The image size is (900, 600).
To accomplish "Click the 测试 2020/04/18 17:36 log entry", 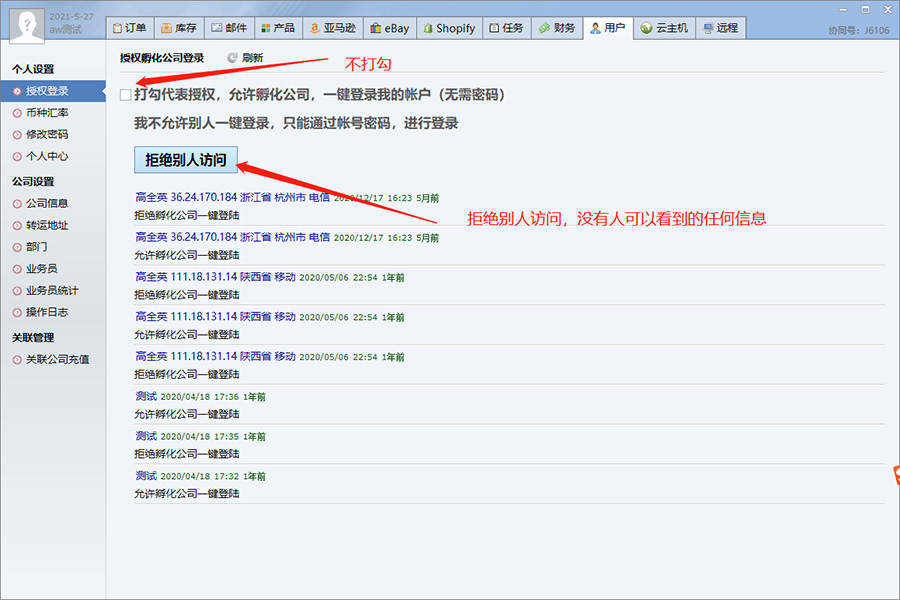I will tap(200, 397).
